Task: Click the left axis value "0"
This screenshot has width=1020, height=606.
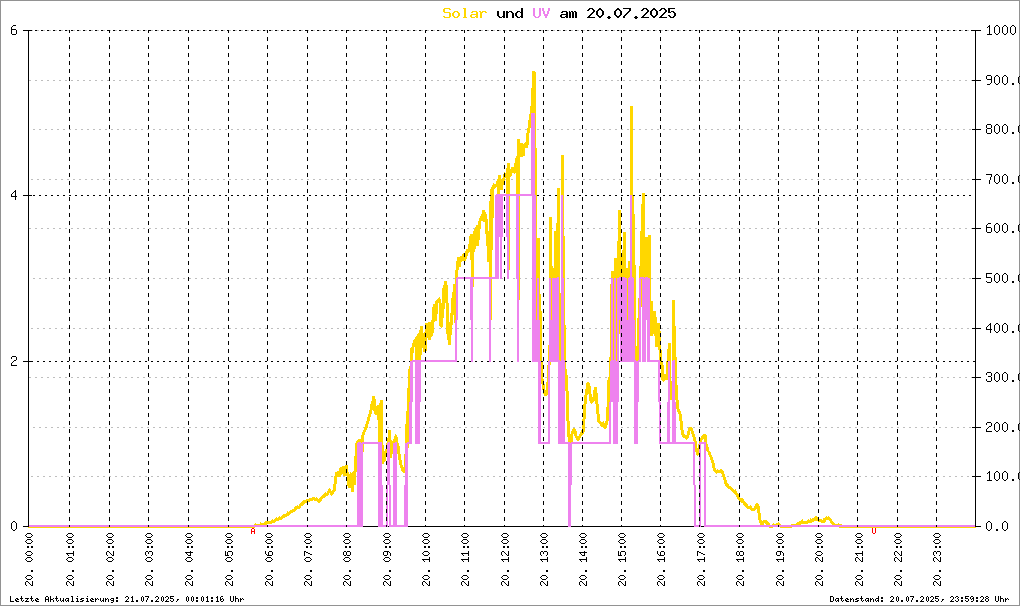Action: 14,526
